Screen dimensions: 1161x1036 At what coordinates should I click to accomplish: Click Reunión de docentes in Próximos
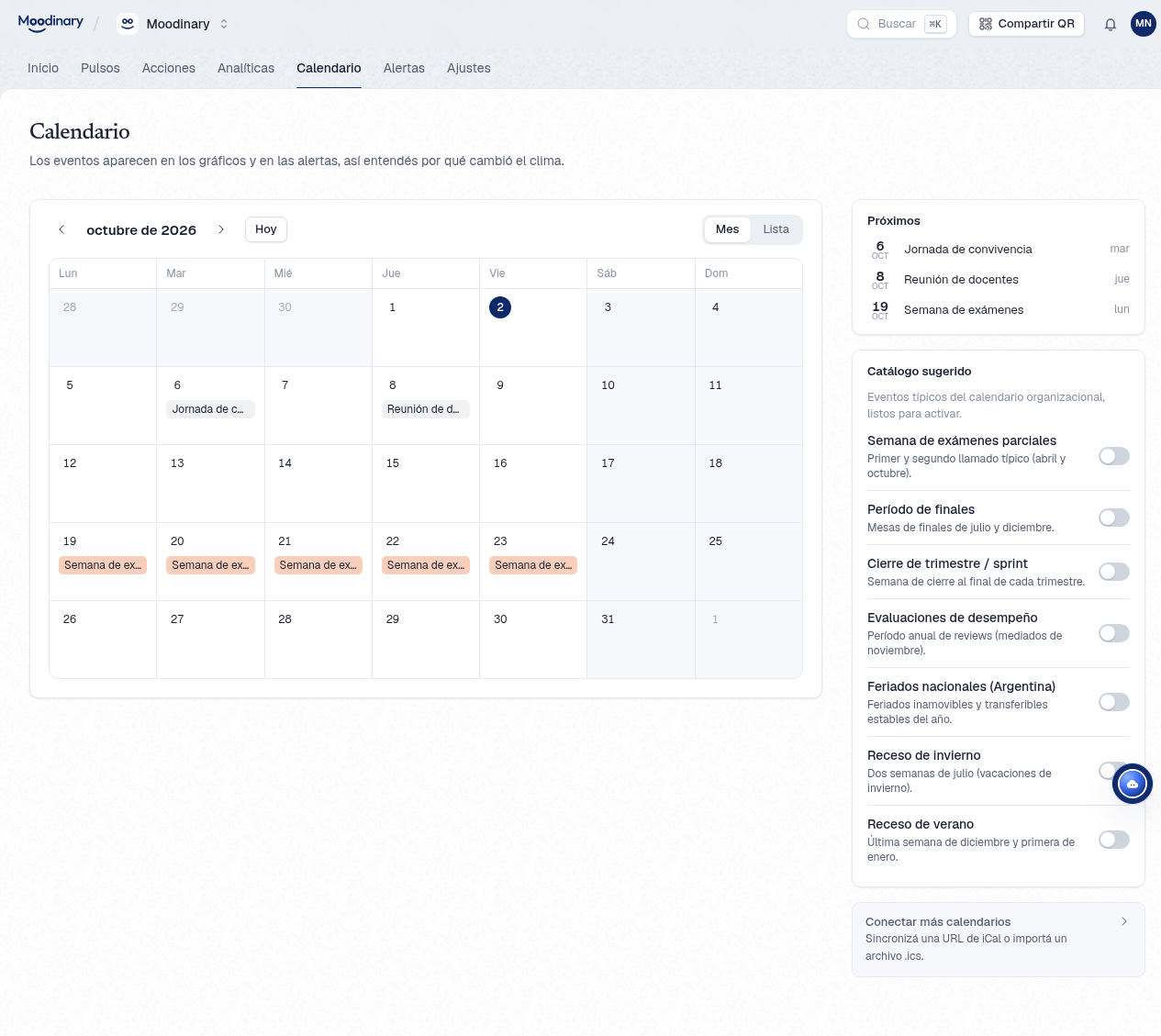click(x=961, y=280)
